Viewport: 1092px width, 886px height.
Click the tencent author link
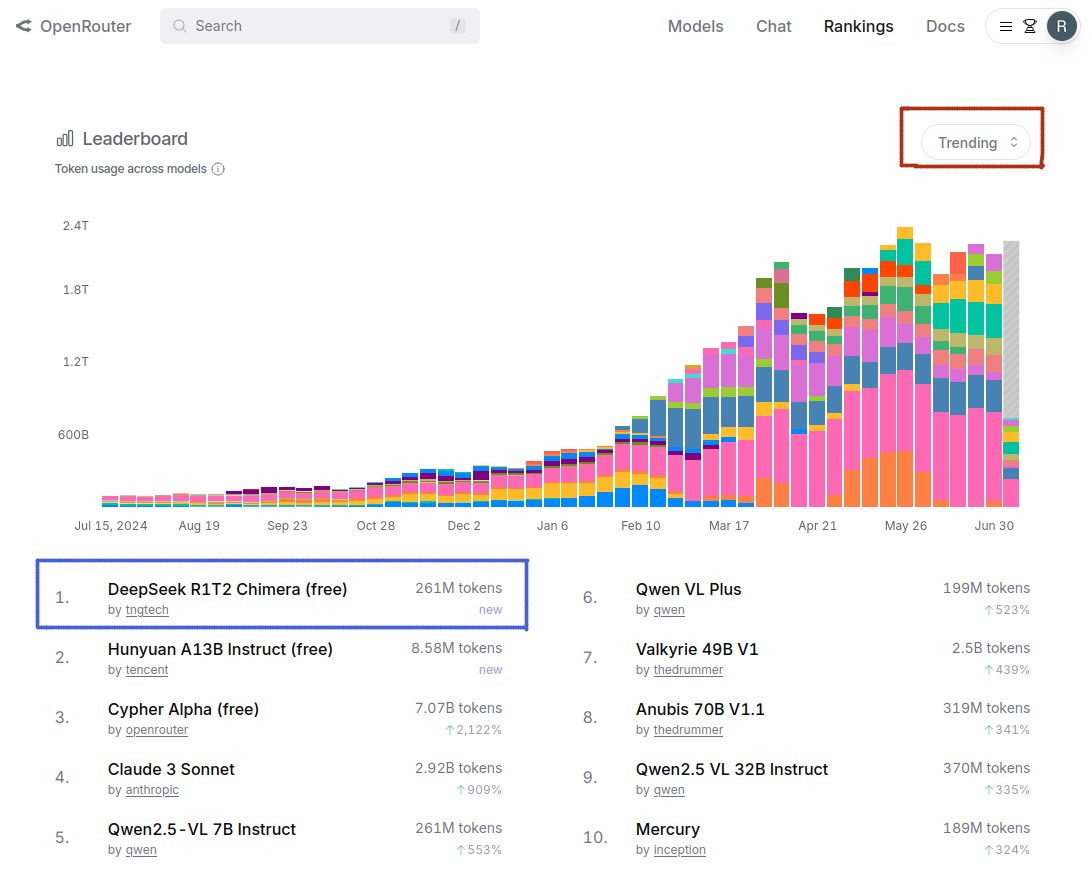(x=147, y=670)
